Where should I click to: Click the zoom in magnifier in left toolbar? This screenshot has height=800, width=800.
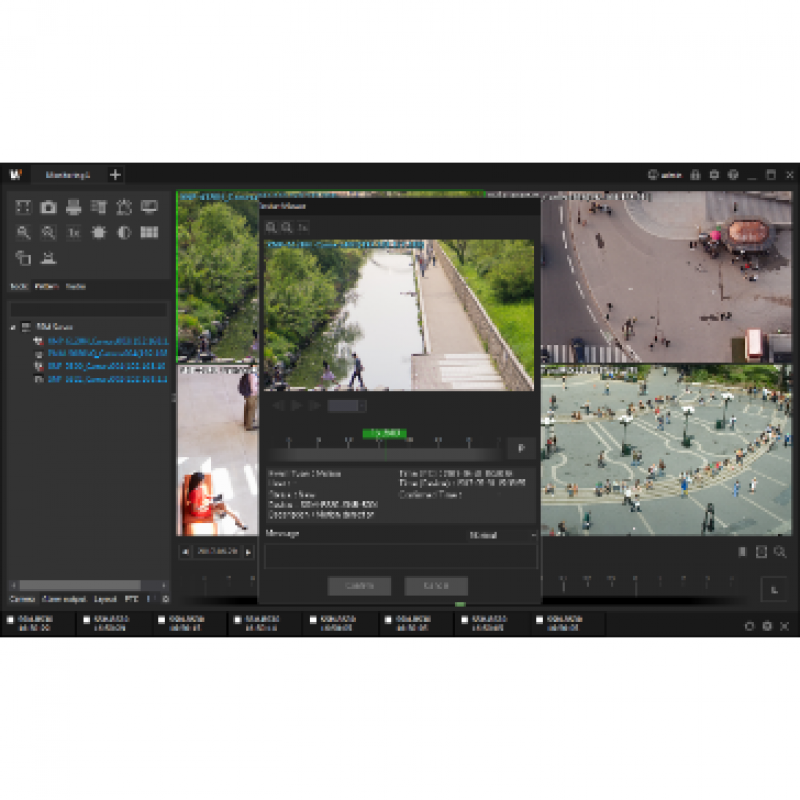tap(23, 233)
